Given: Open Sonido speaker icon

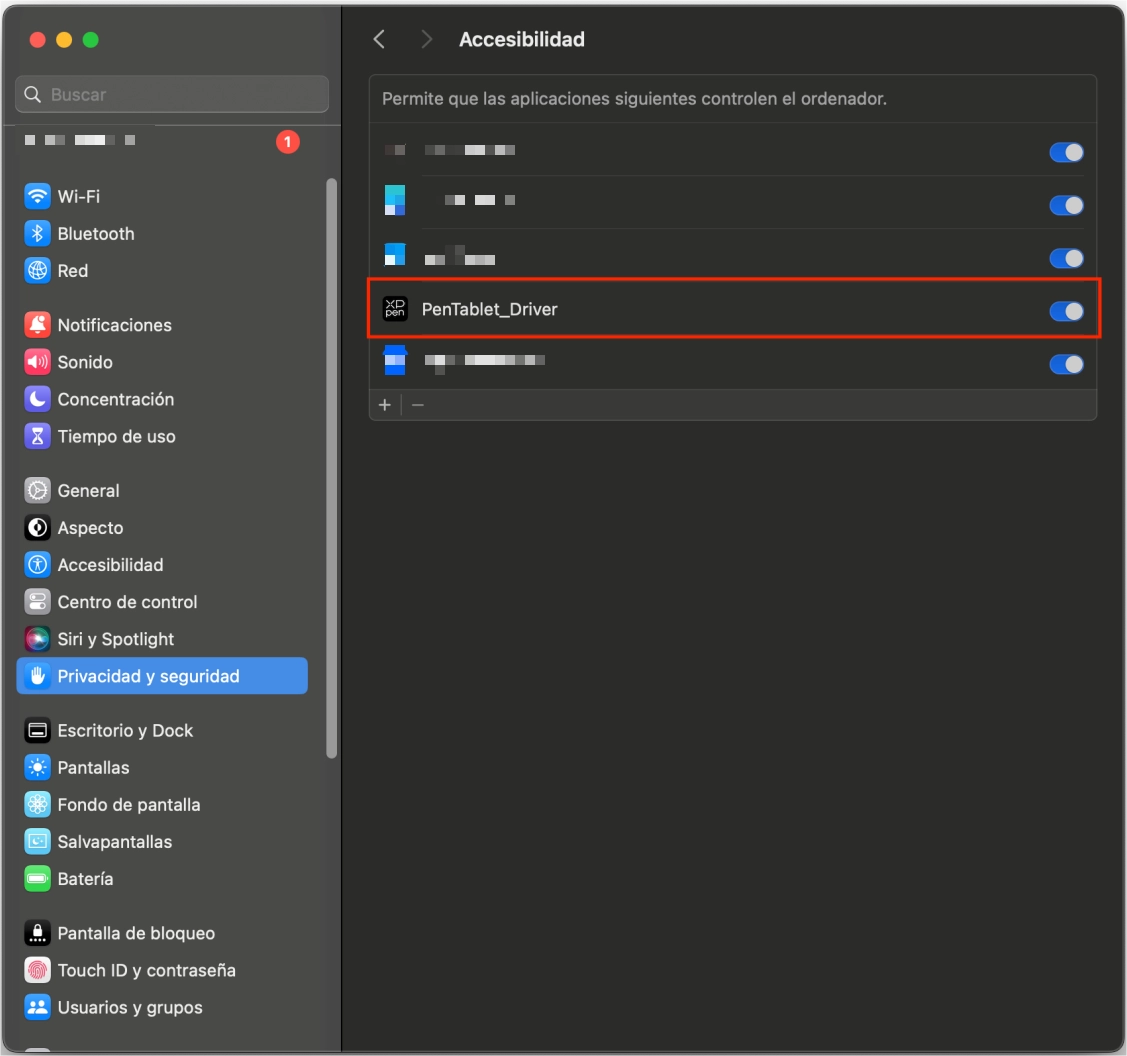Looking at the screenshot, I should point(38,362).
